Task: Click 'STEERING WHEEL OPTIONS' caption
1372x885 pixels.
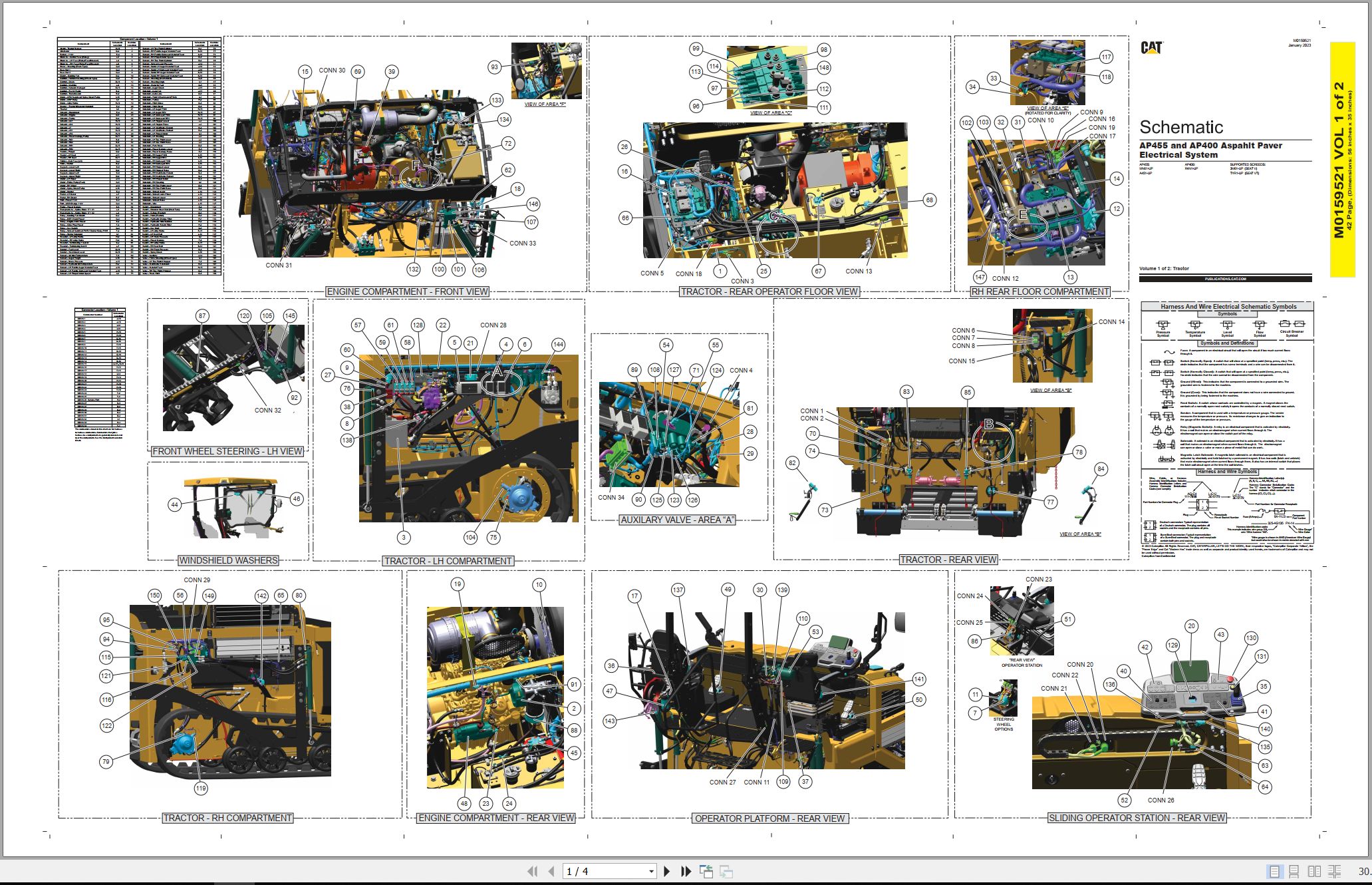Action: point(1004,724)
